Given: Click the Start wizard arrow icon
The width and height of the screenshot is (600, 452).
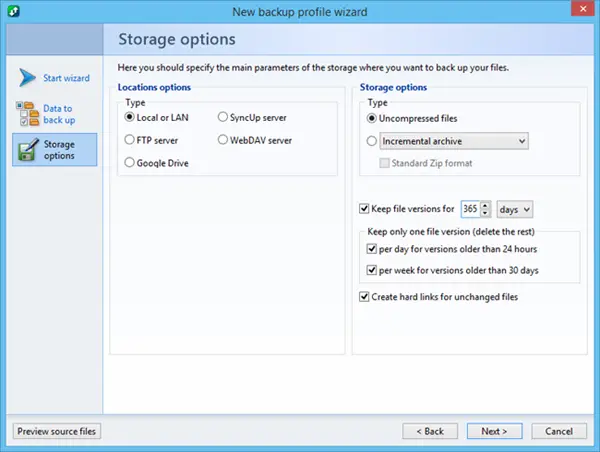Looking at the screenshot, I should [27, 77].
